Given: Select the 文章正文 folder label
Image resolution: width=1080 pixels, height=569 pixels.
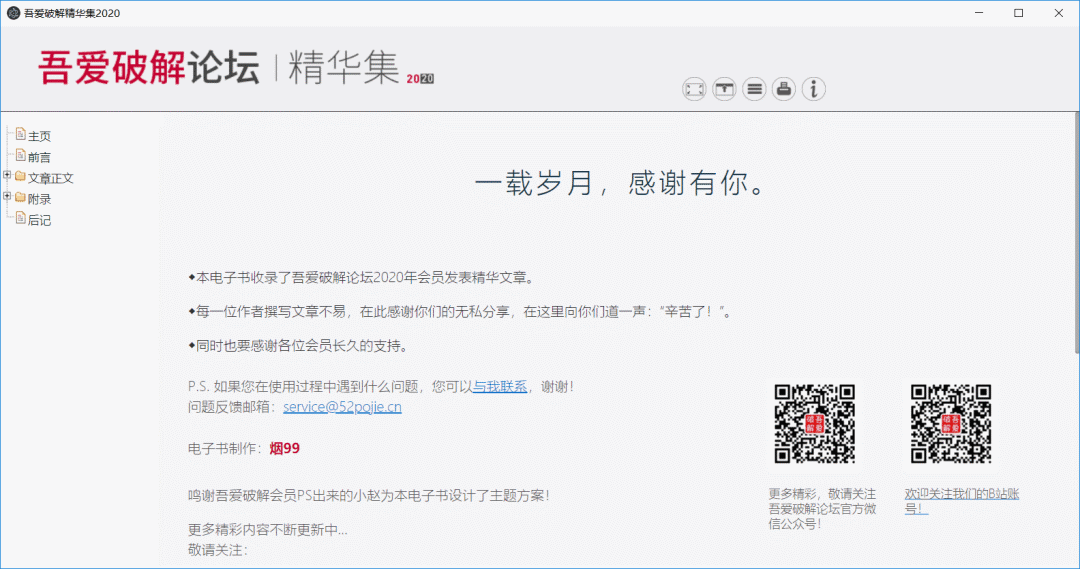Looking at the screenshot, I should click(50, 178).
